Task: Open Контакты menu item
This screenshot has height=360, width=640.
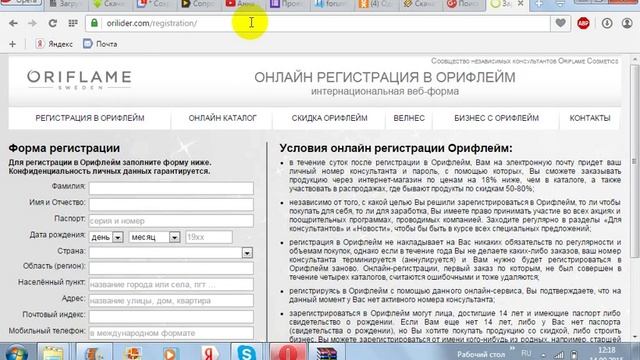Action: point(590,118)
